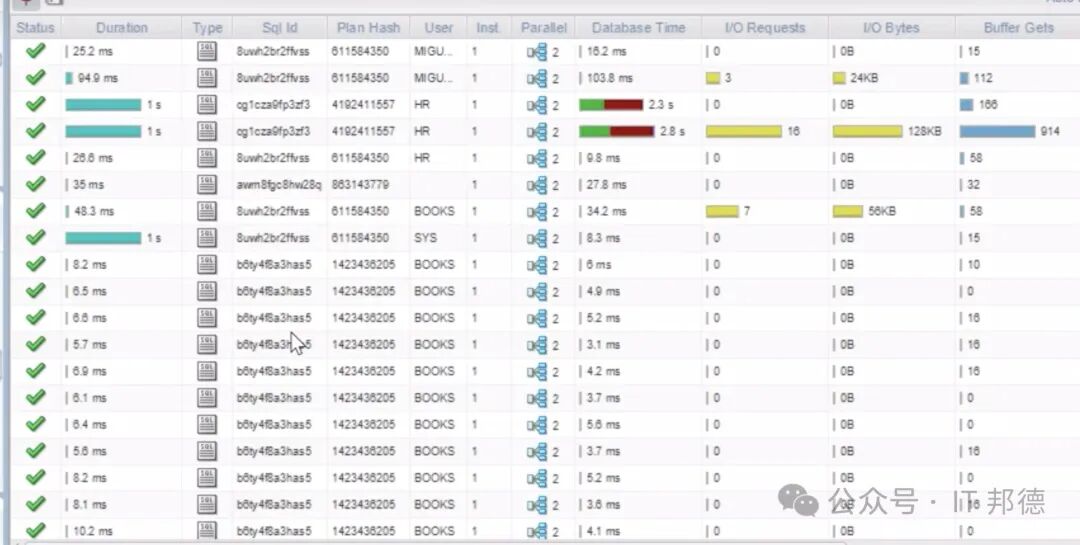Sort by the Type column header

pyautogui.click(x=207, y=28)
